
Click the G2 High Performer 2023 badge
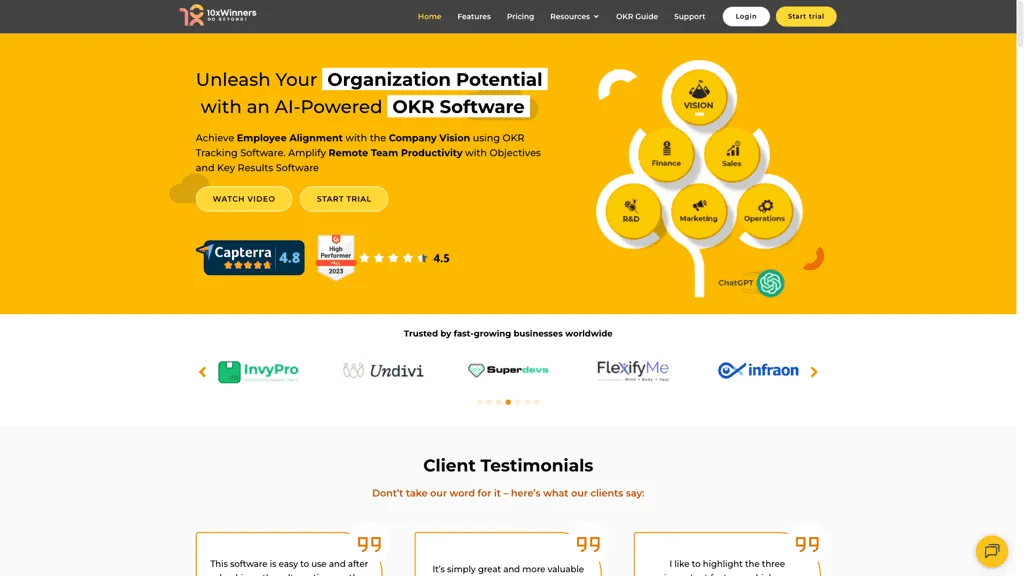tap(336, 257)
